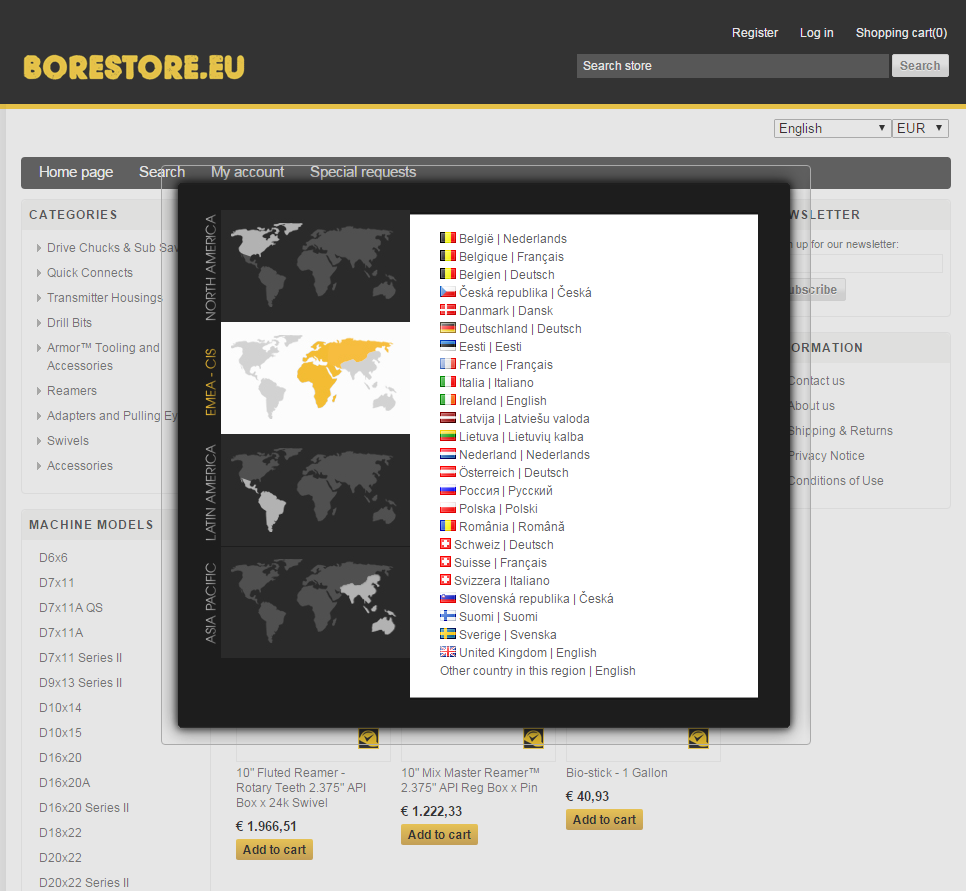Click the België flag icon

coord(448,238)
